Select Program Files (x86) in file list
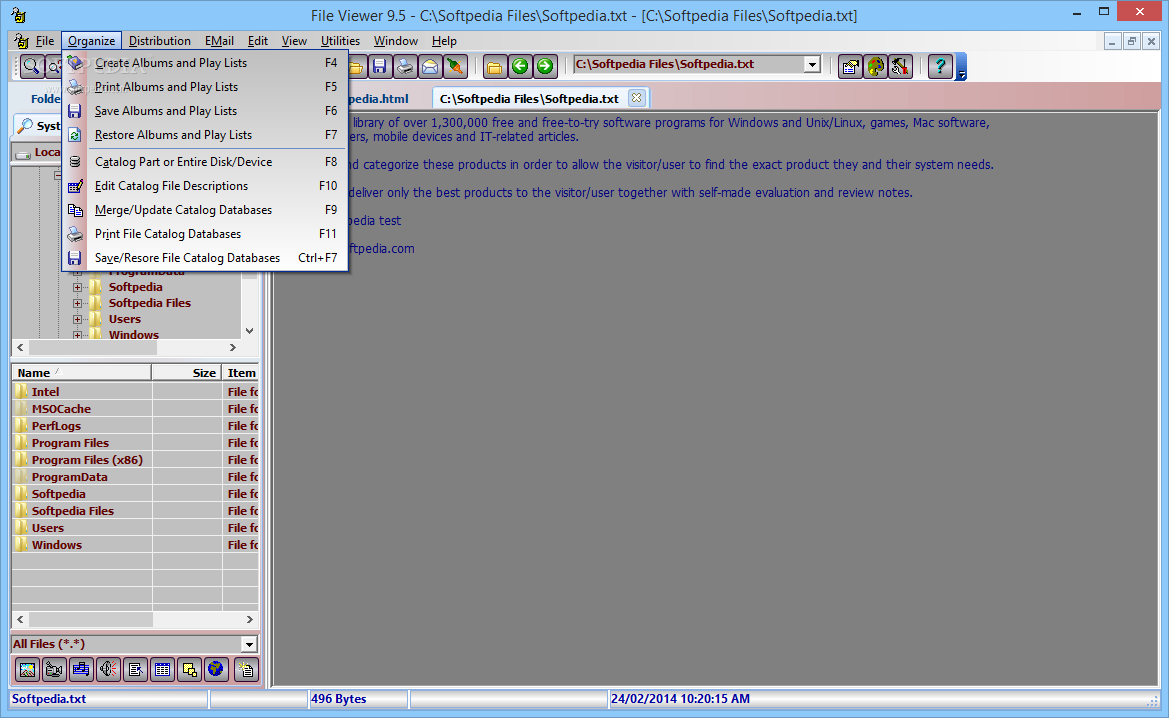This screenshot has height=718, width=1169. 86,460
